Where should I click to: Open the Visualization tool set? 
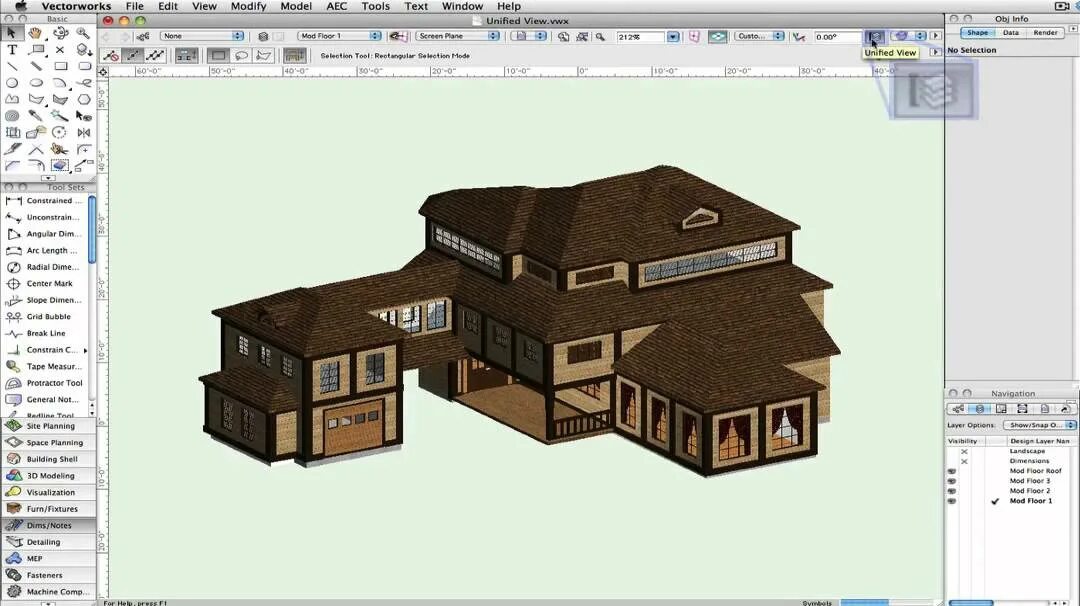click(x=48, y=492)
